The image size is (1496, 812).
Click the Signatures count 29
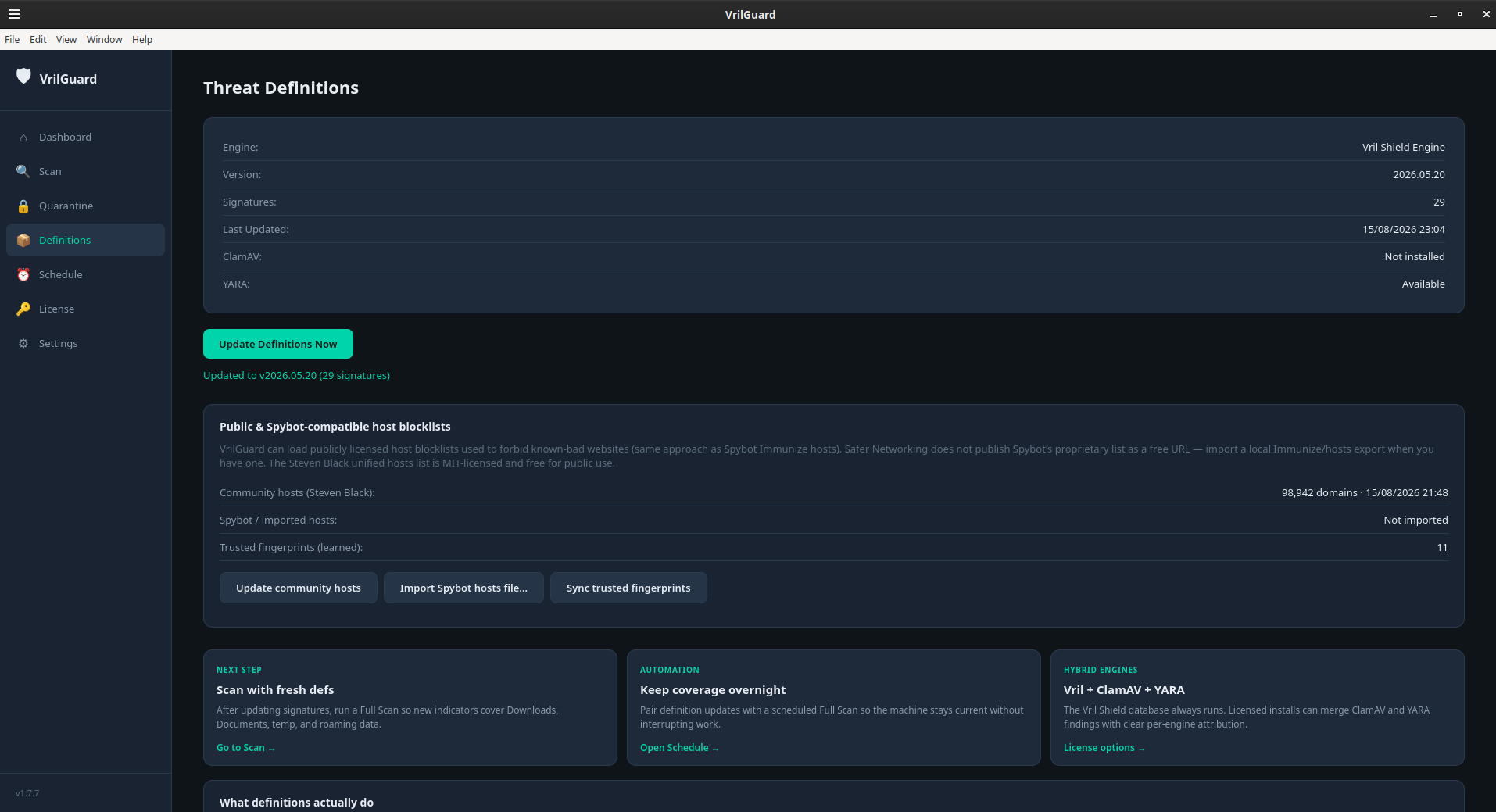click(1439, 202)
